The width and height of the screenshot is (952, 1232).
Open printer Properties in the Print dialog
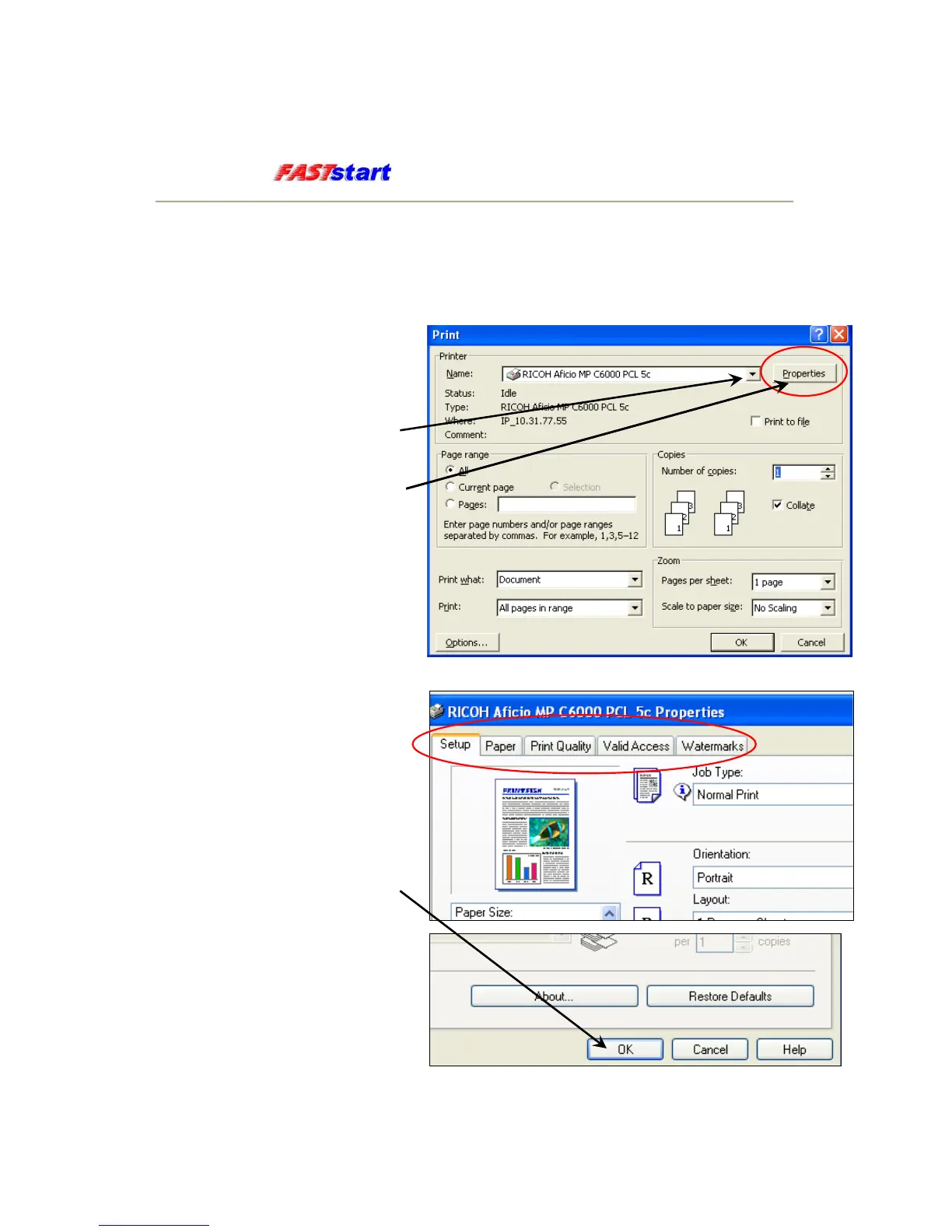click(803, 374)
